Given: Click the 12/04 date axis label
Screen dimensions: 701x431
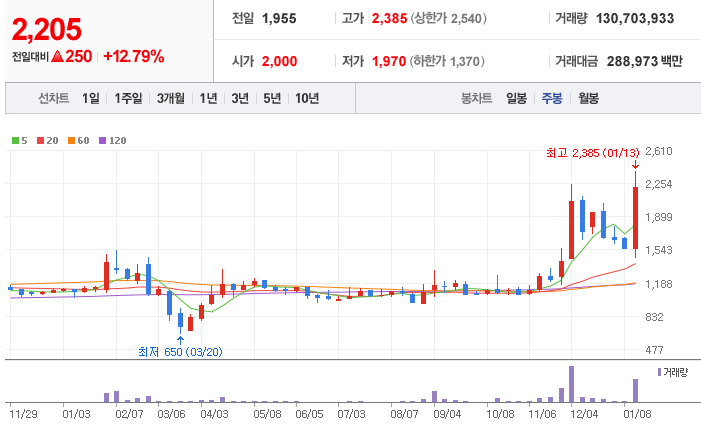Looking at the screenshot, I should (584, 414).
